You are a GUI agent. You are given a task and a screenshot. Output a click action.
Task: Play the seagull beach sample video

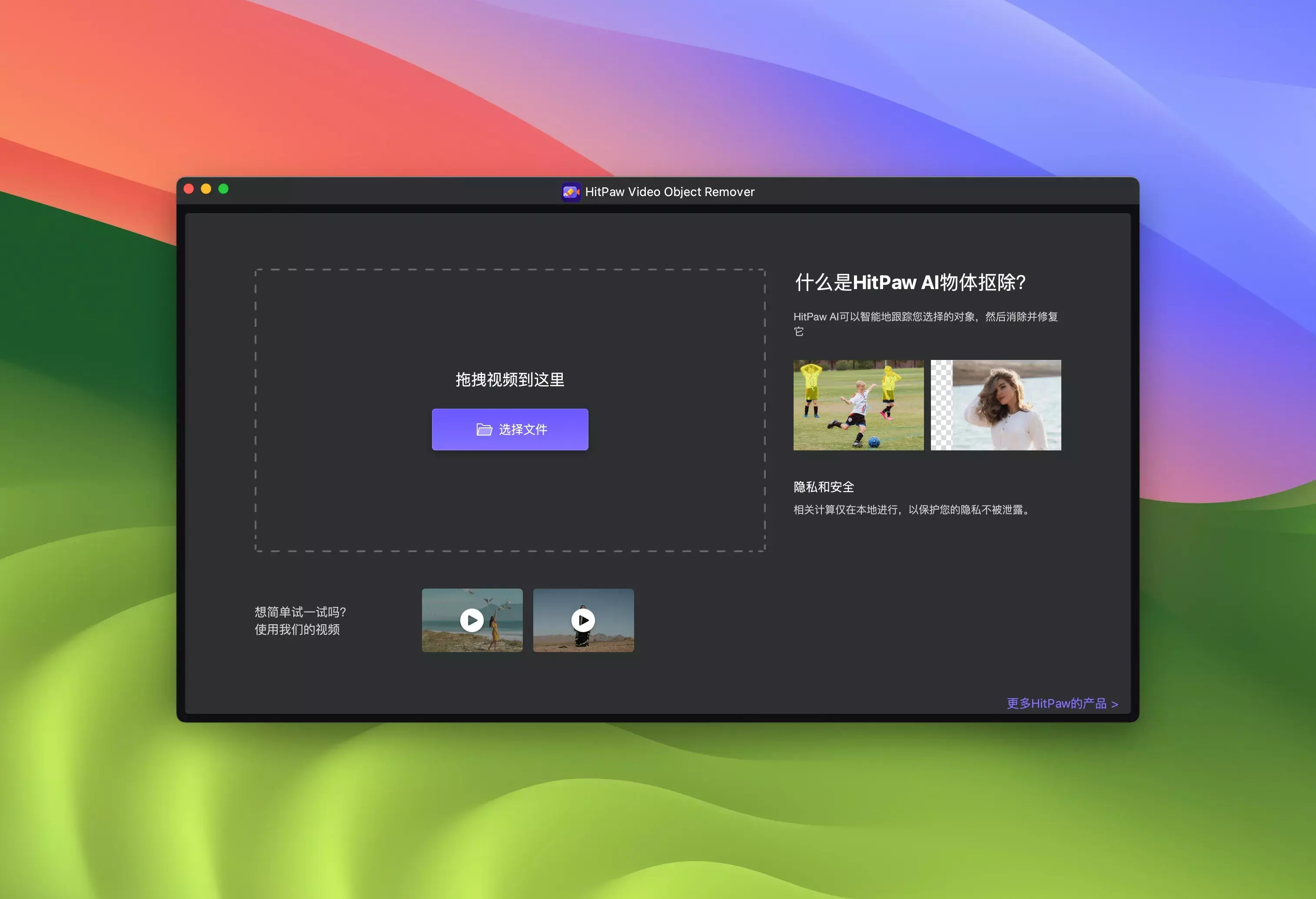472,620
